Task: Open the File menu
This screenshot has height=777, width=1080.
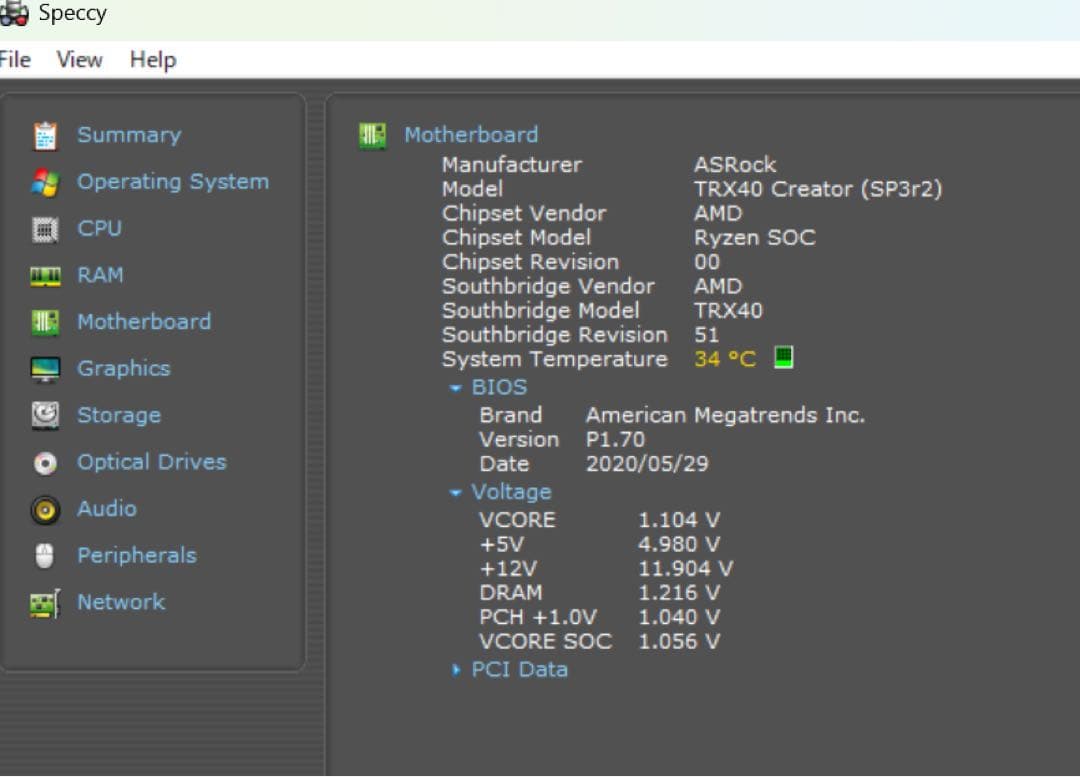Action: (15, 60)
